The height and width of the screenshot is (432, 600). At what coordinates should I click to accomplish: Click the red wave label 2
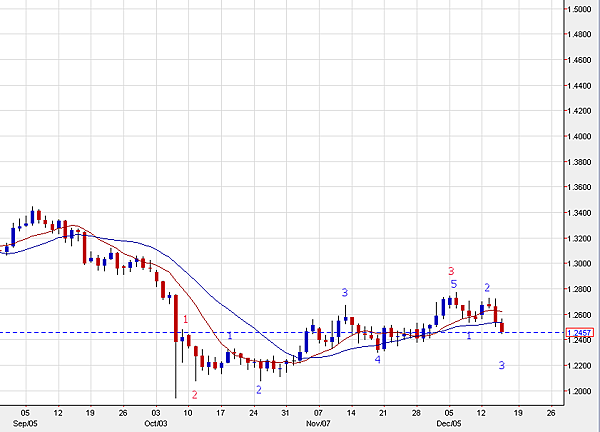[194, 395]
